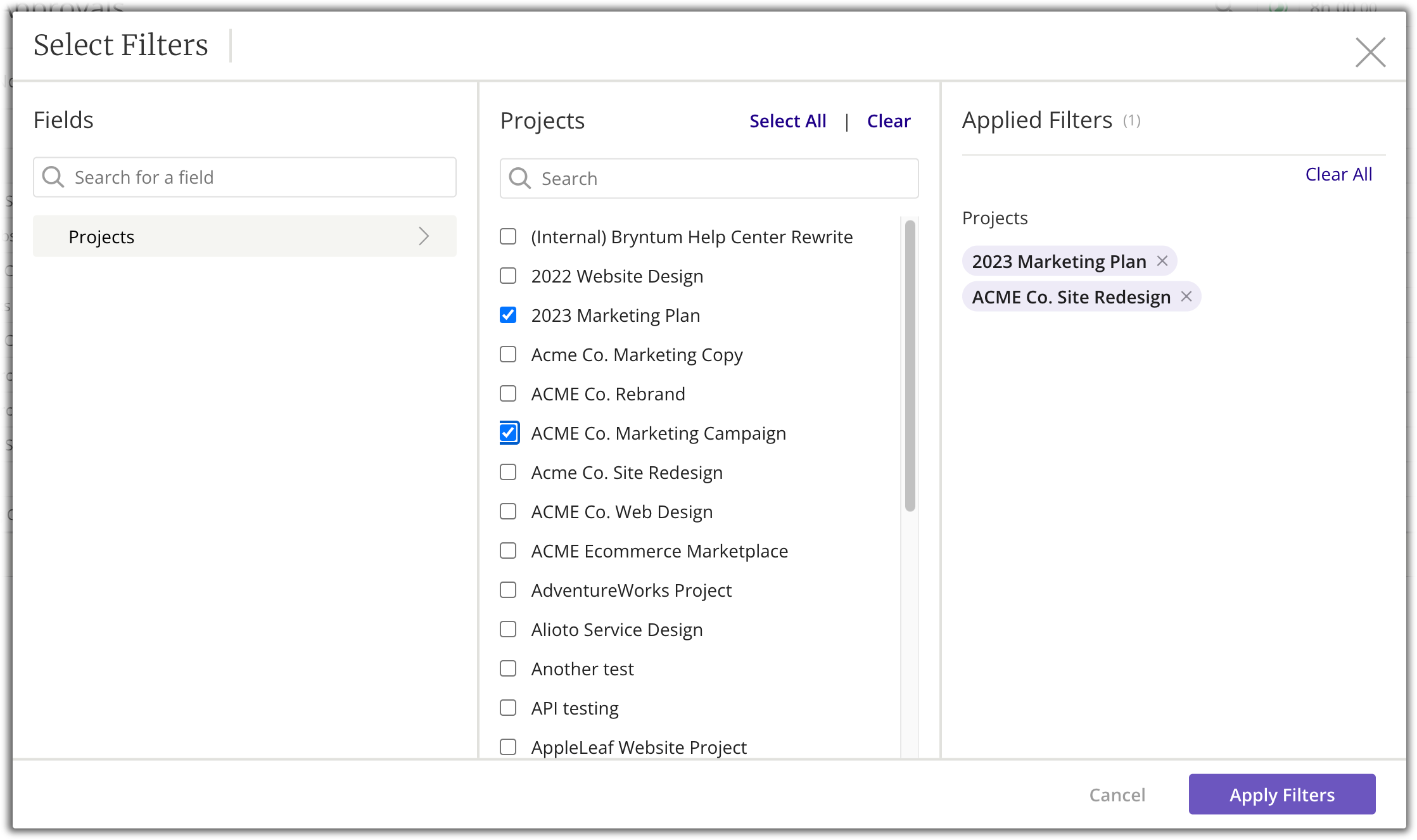Expand the Projects field row chevron
The image size is (1417, 840).
coord(424,236)
